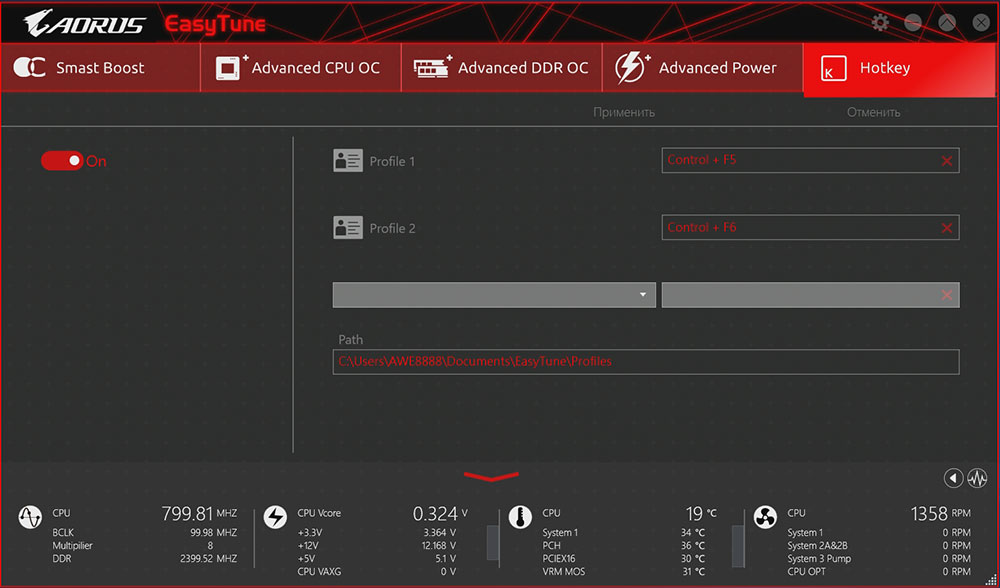Click the CPU fan 1358 RPM reading
This screenshot has height=588, width=1000.
tap(941, 513)
